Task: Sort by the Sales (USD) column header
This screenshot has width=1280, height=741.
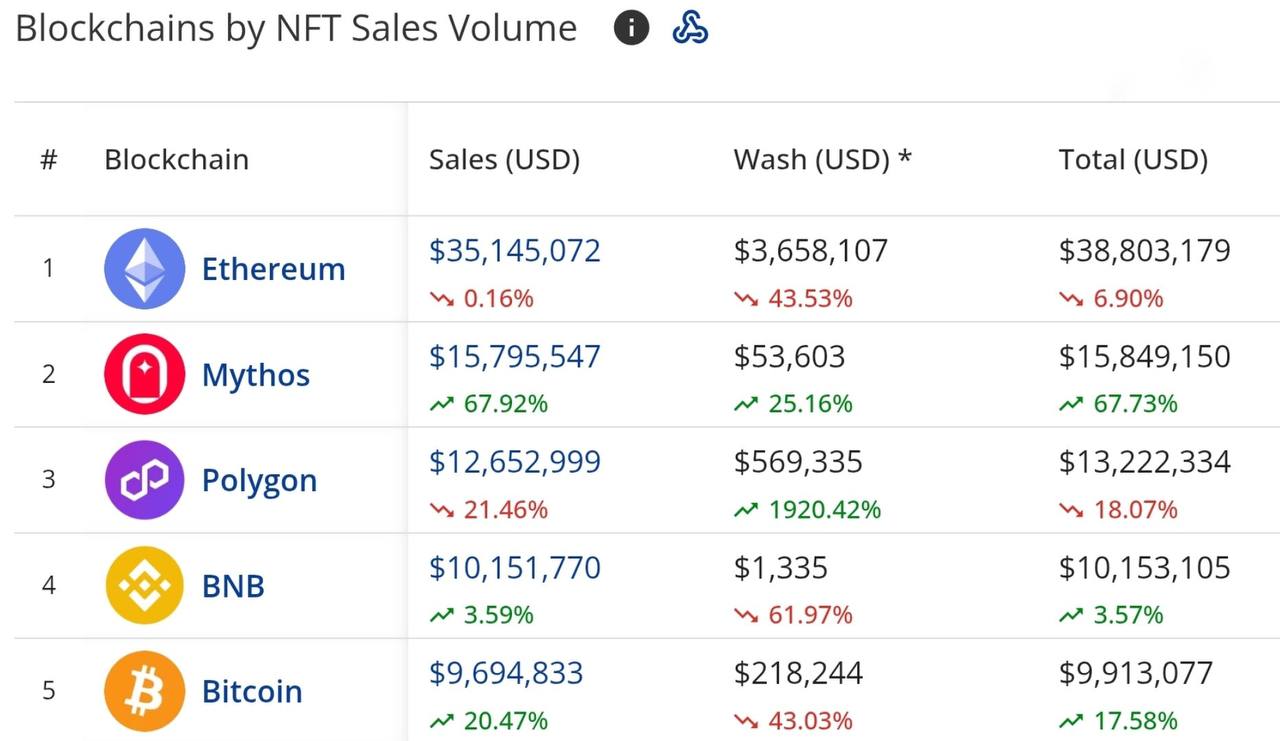Action: 504,160
